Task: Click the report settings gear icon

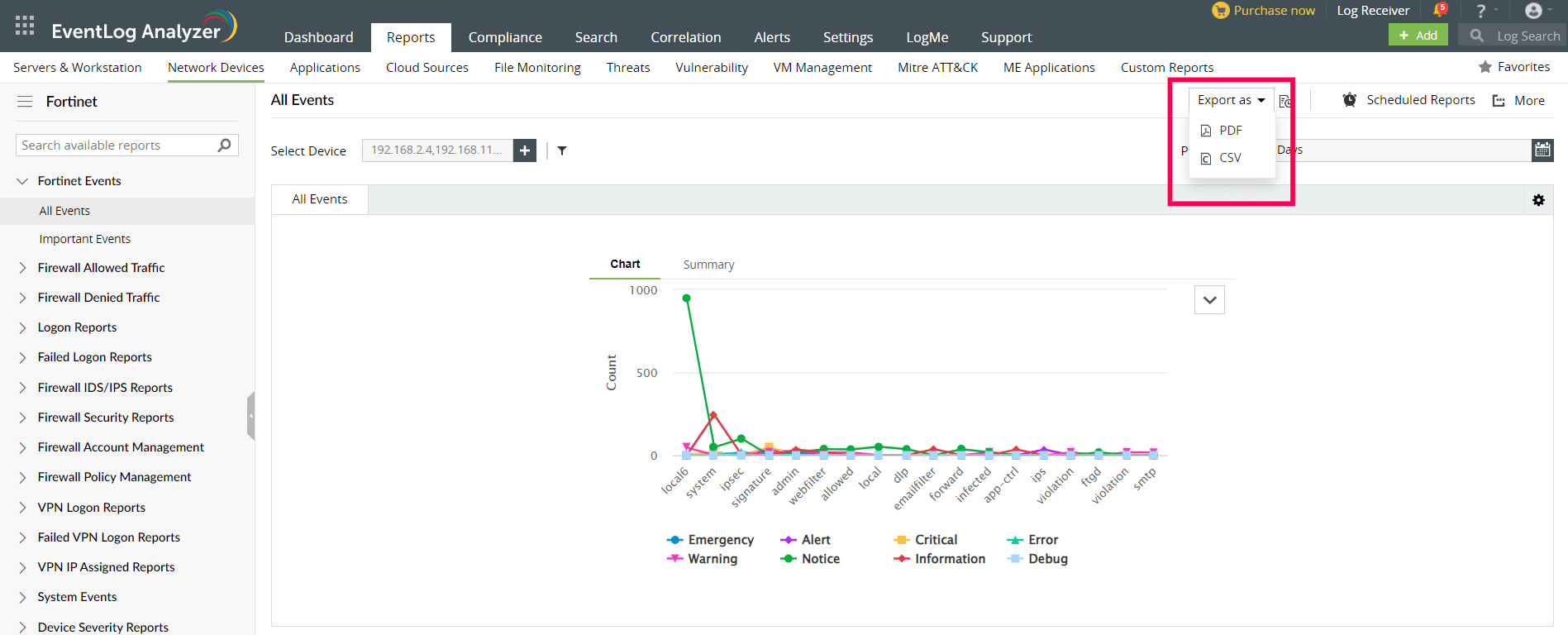Action: (1538, 200)
